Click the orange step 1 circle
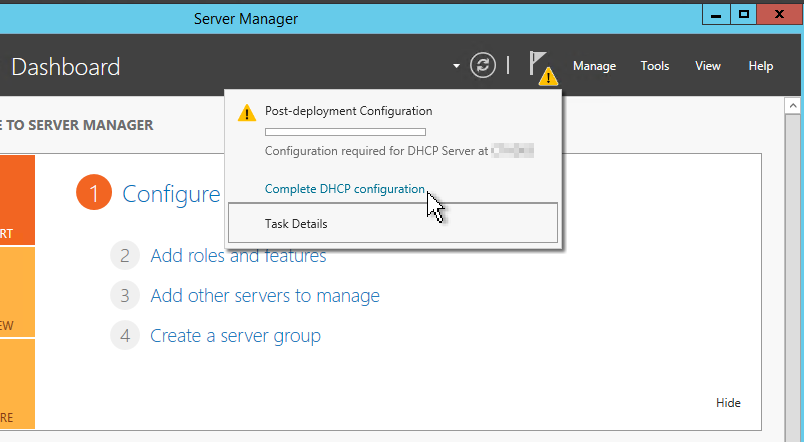This screenshot has width=804, height=442. coord(94,193)
